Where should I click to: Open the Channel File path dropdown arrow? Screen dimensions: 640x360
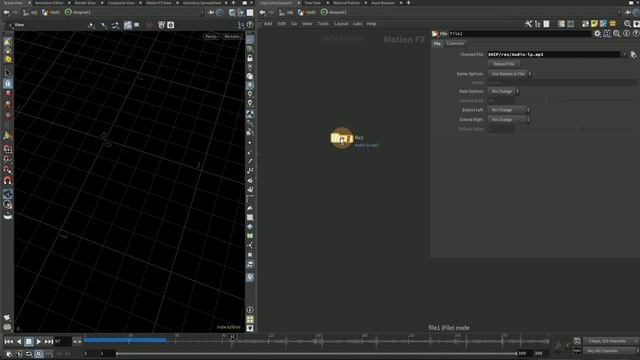tap(624, 54)
